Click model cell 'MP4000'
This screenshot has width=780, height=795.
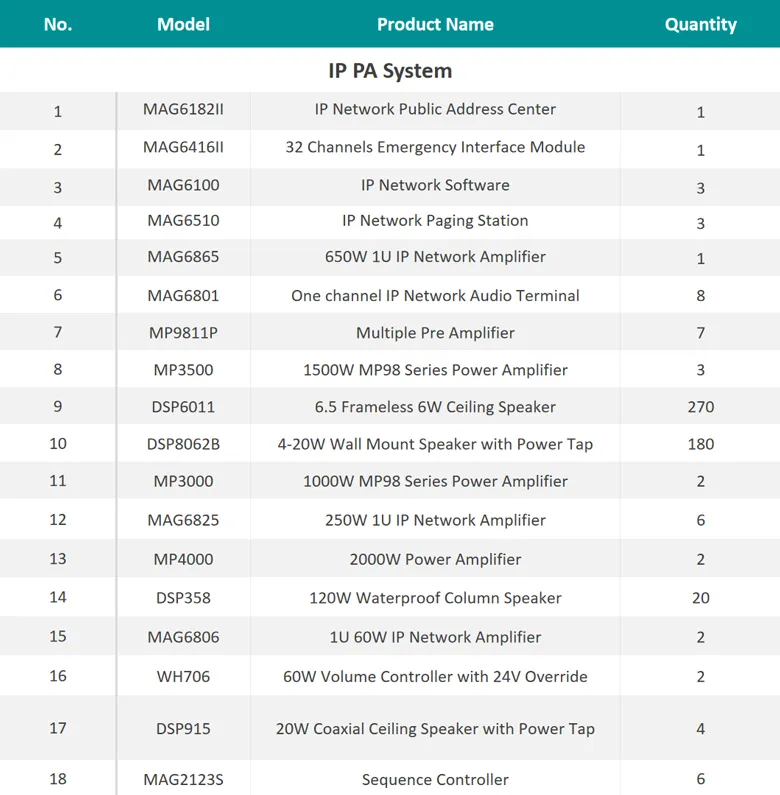(183, 559)
